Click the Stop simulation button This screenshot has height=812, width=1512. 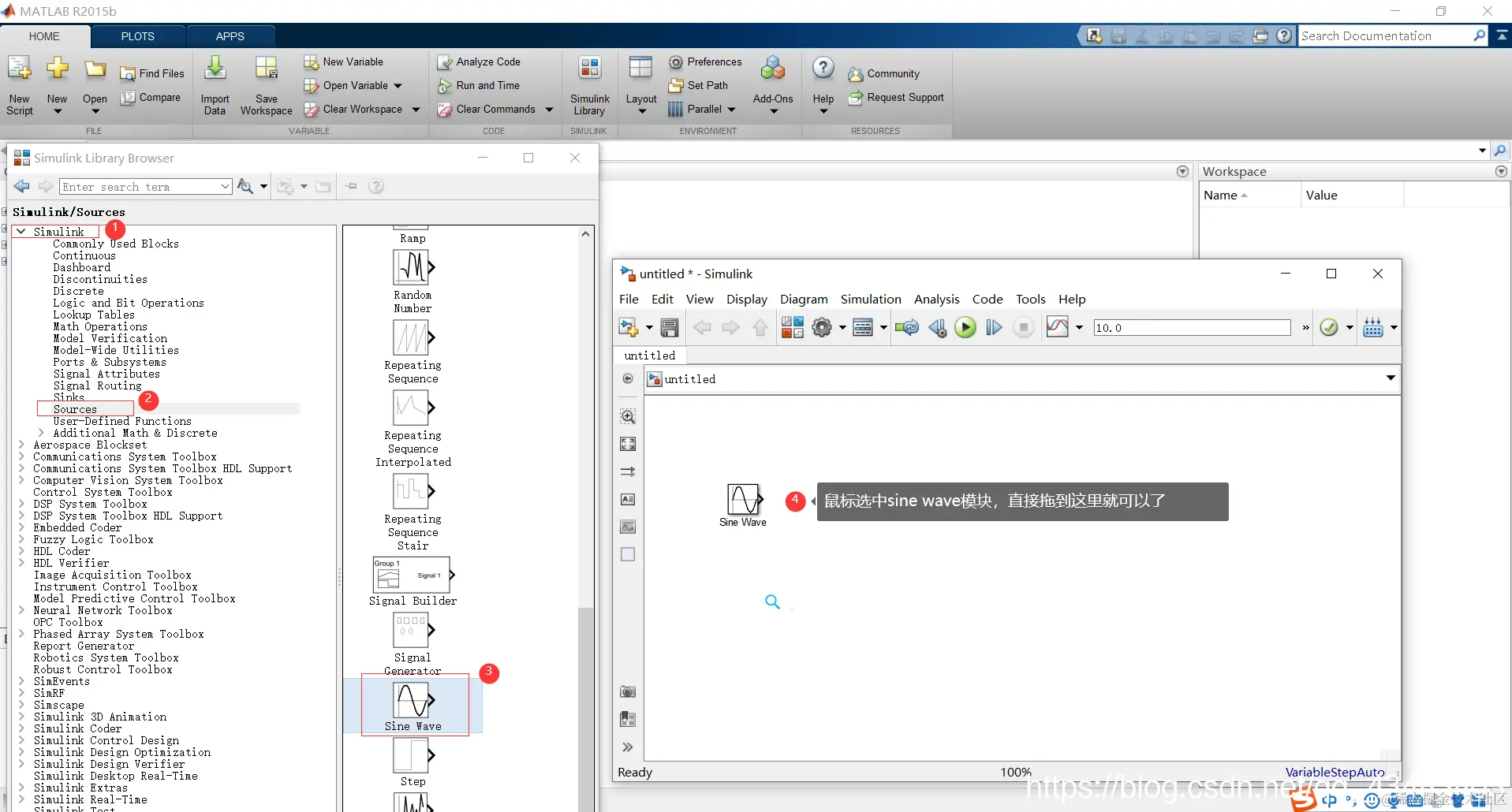tap(1024, 327)
